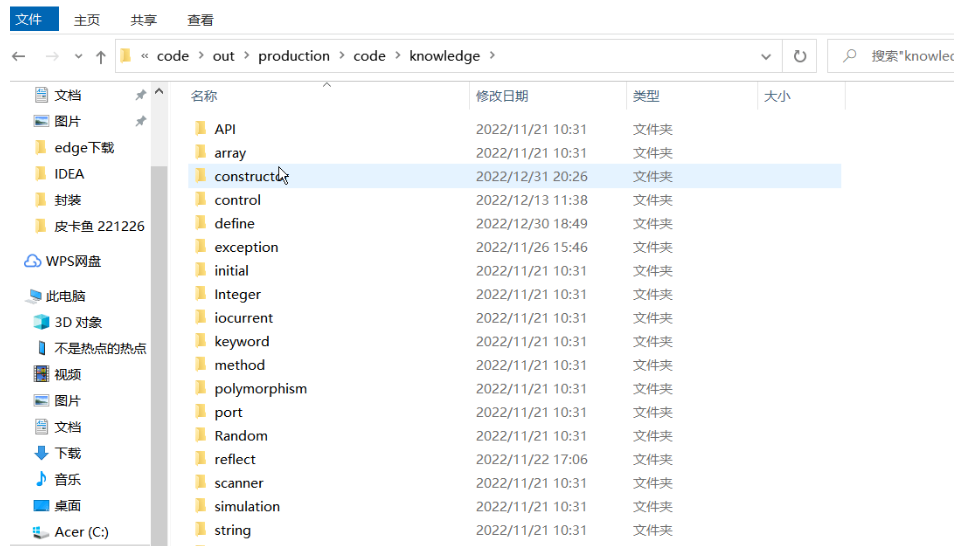Image resolution: width=975 pixels, height=546 pixels.
Task: Select the constructor folder icon
Action: 200,176
